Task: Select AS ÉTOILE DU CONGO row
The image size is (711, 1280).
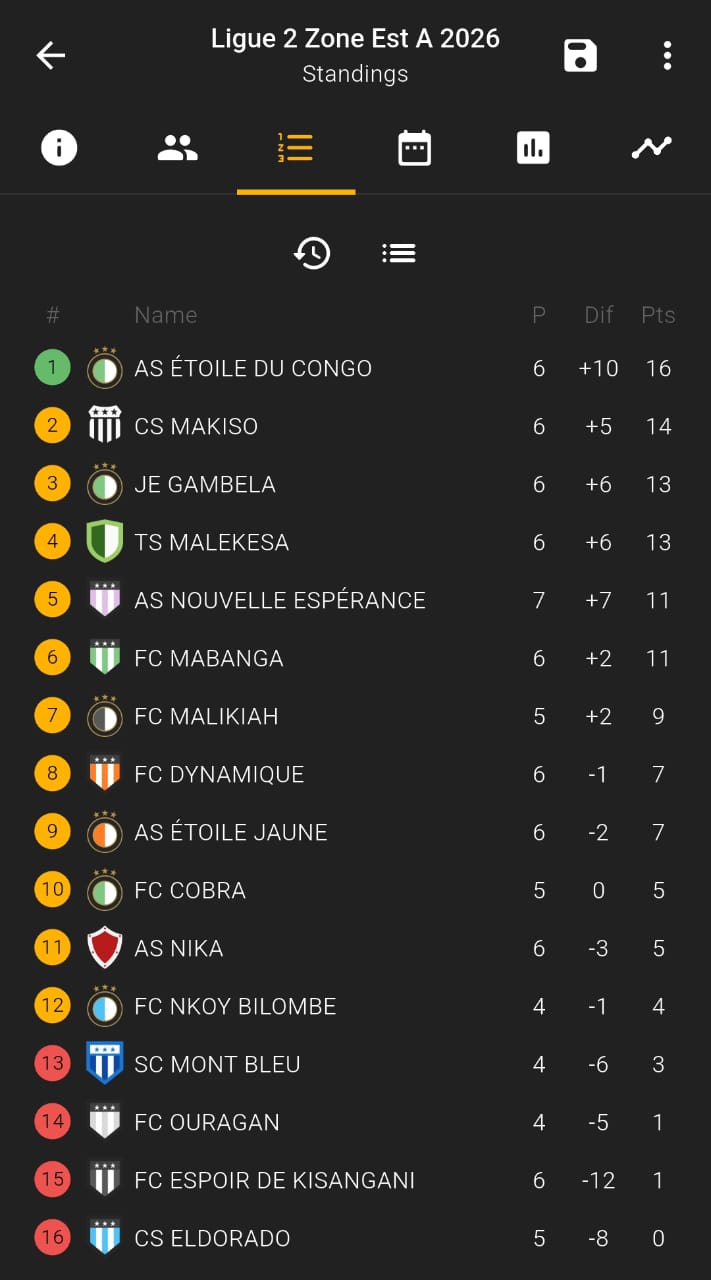Action: [x=253, y=369]
